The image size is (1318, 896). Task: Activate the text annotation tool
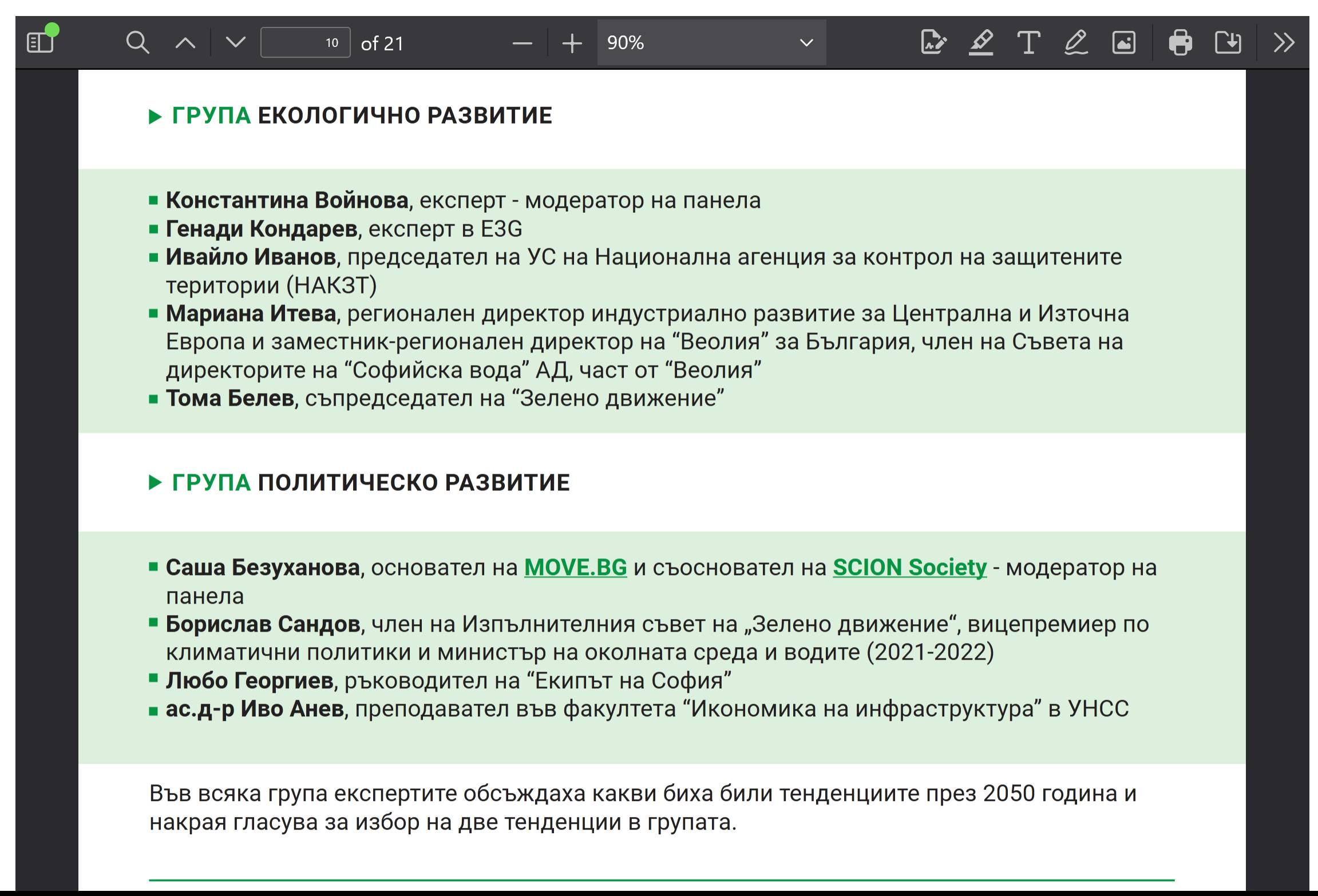1028,42
